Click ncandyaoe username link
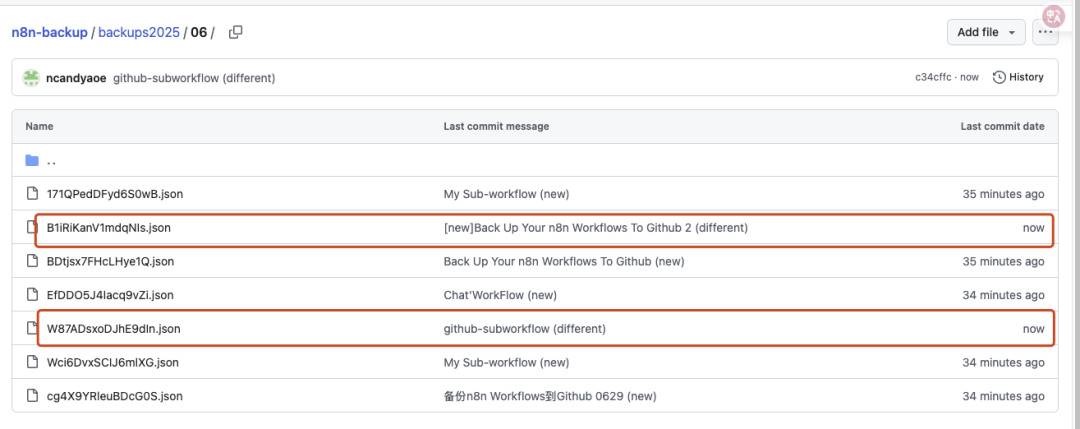Viewport: 1080px width, 429px height. (x=76, y=78)
